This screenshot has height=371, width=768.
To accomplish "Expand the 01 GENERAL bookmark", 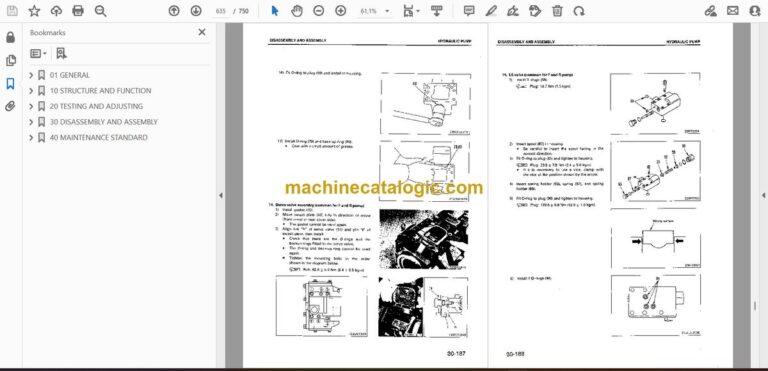I will pos(31,75).
